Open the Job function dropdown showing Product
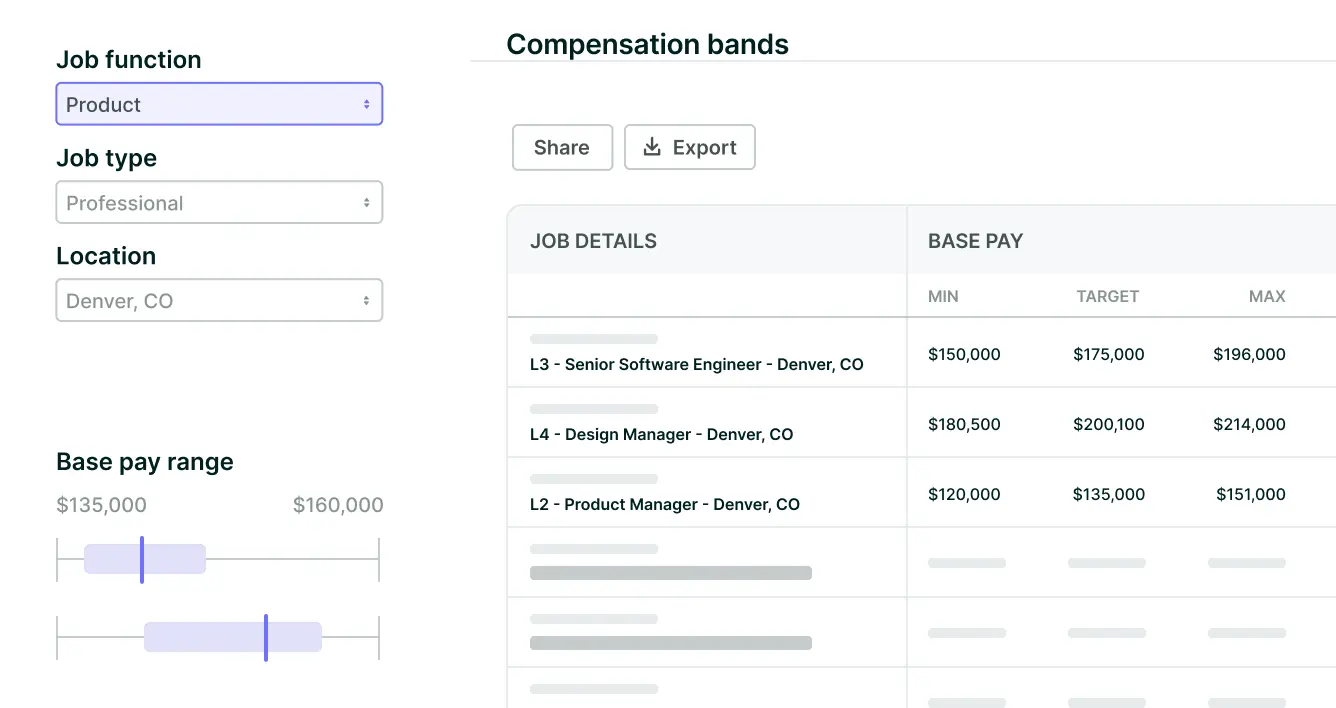This screenshot has height=708, width=1336. (x=218, y=104)
